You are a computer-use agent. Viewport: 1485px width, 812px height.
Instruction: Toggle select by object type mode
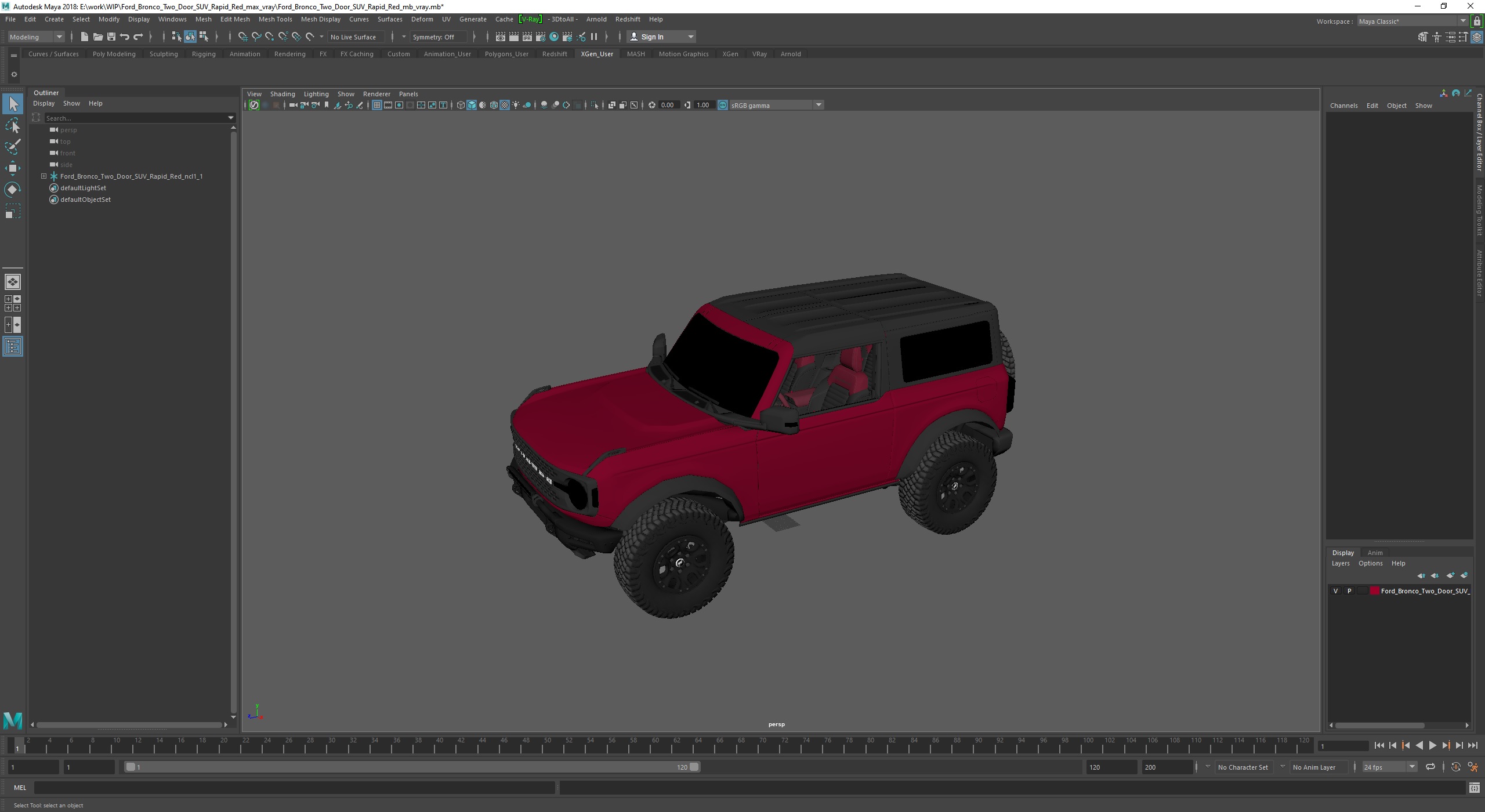[x=190, y=37]
